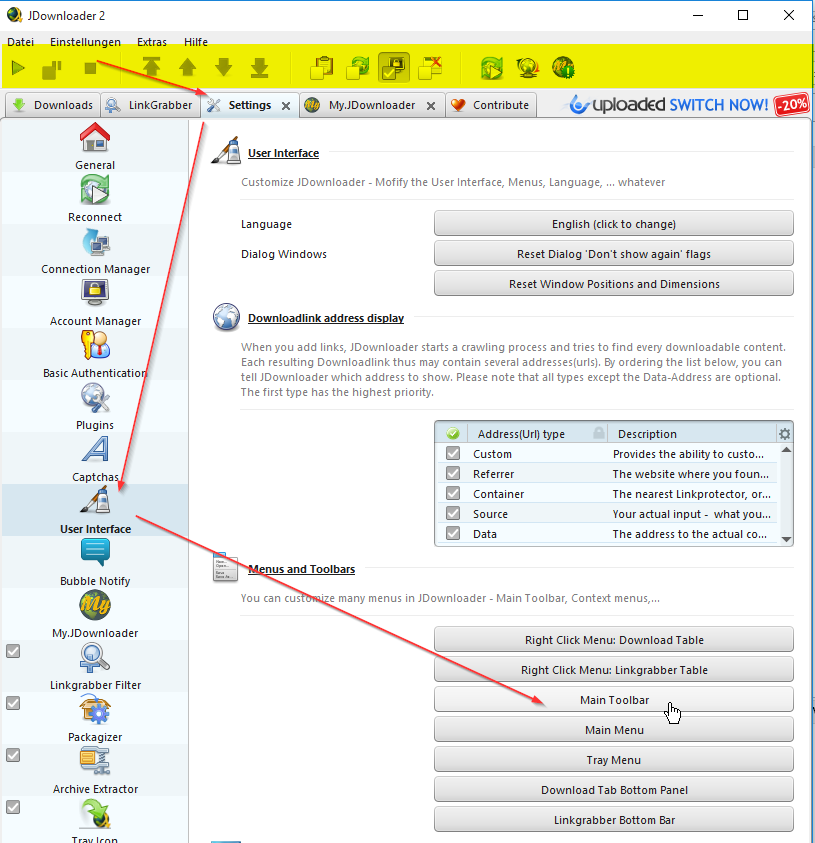Close the Settings tab
The height and width of the screenshot is (843, 815).
point(286,106)
